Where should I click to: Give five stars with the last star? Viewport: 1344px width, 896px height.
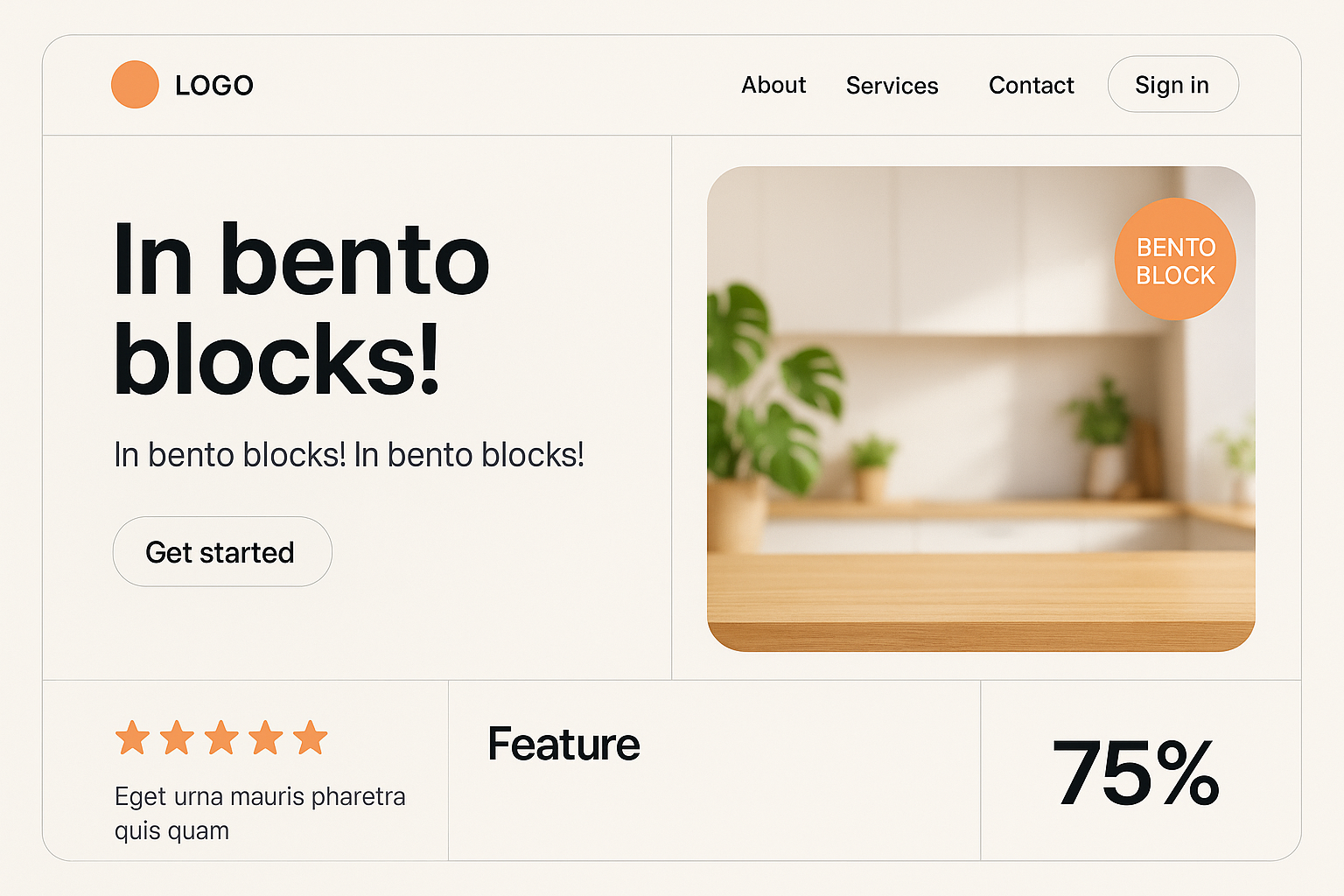pos(310,738)
